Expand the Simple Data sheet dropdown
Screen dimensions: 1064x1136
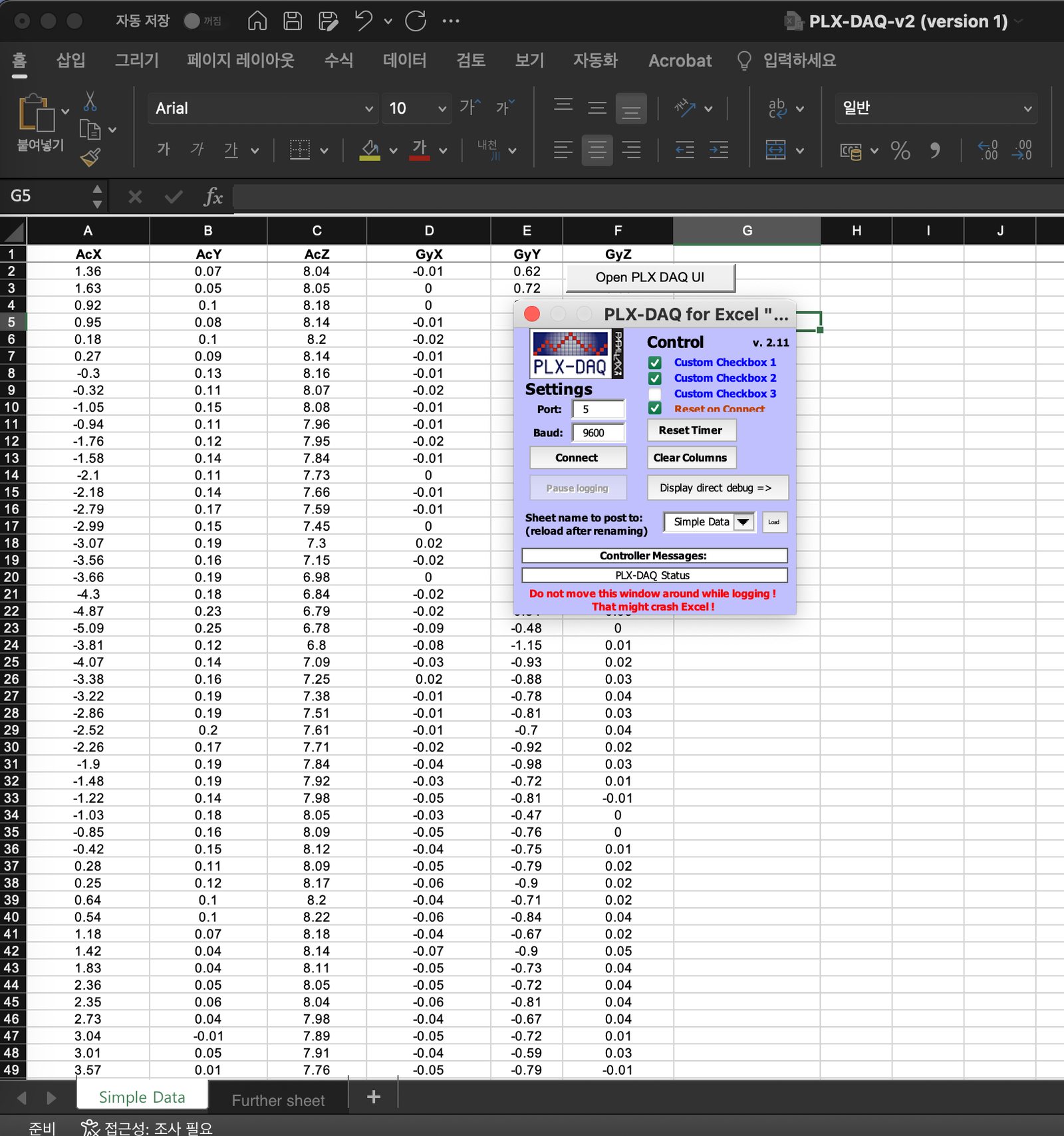[x=743, y=522]
